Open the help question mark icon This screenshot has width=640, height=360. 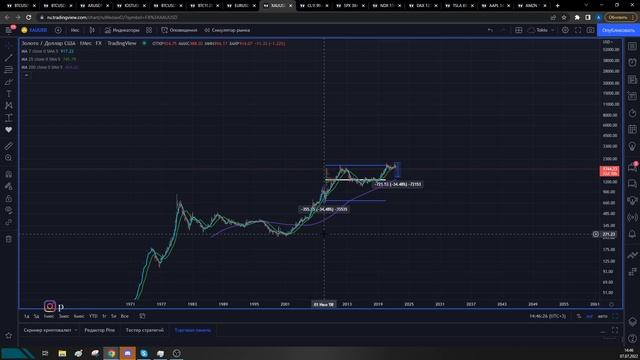(632, 338)
